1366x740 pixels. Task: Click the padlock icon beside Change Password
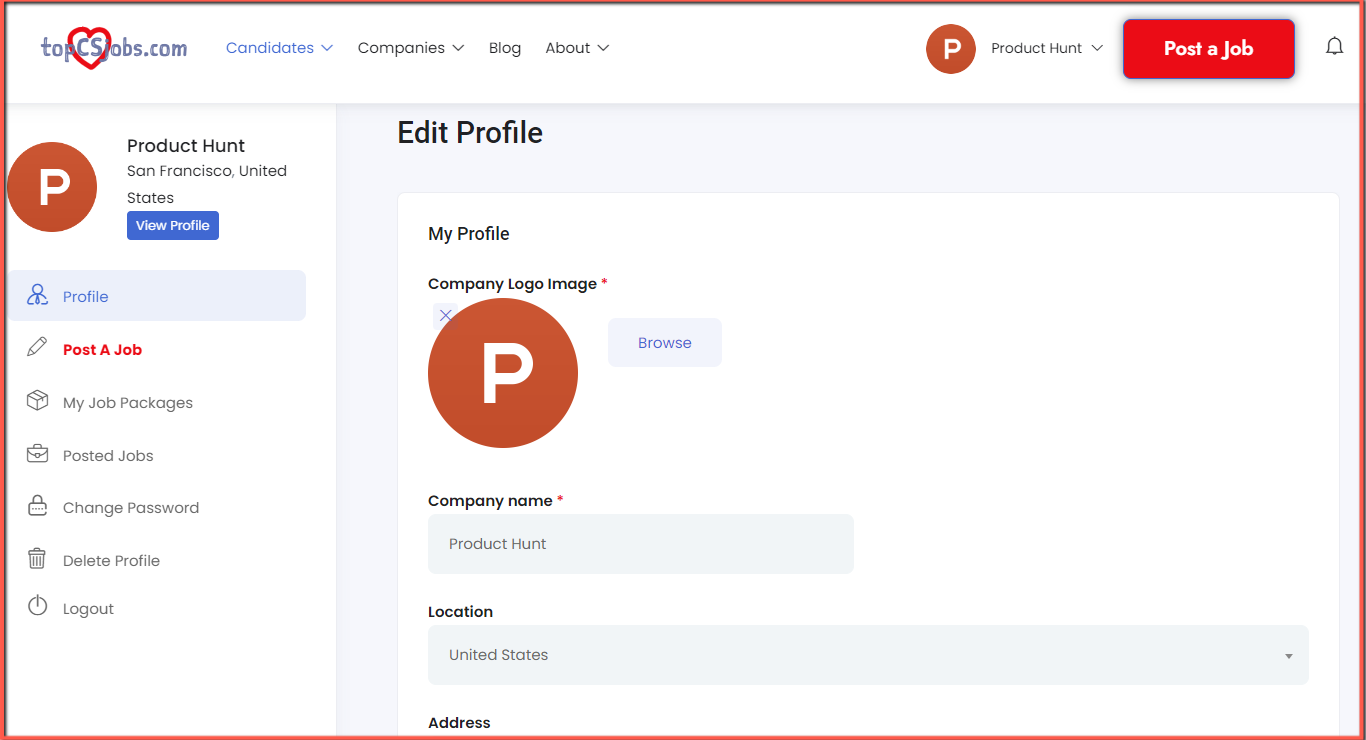37,506
